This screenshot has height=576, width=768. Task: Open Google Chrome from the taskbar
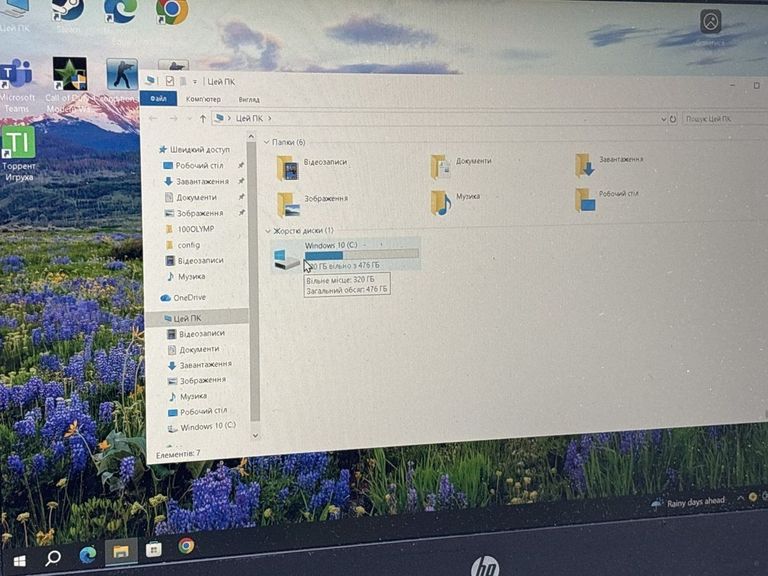pos(186,546)
